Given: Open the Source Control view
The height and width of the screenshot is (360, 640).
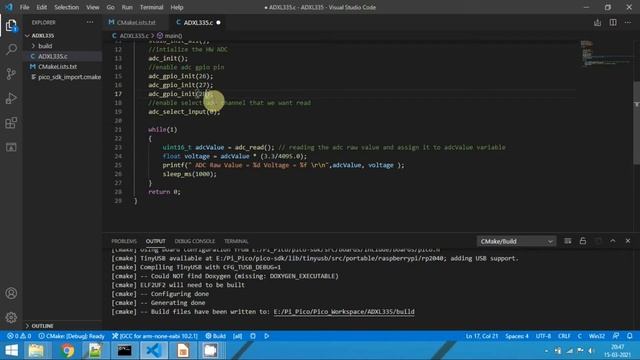Looking at the screenshot, I should [x=11, y=74].
